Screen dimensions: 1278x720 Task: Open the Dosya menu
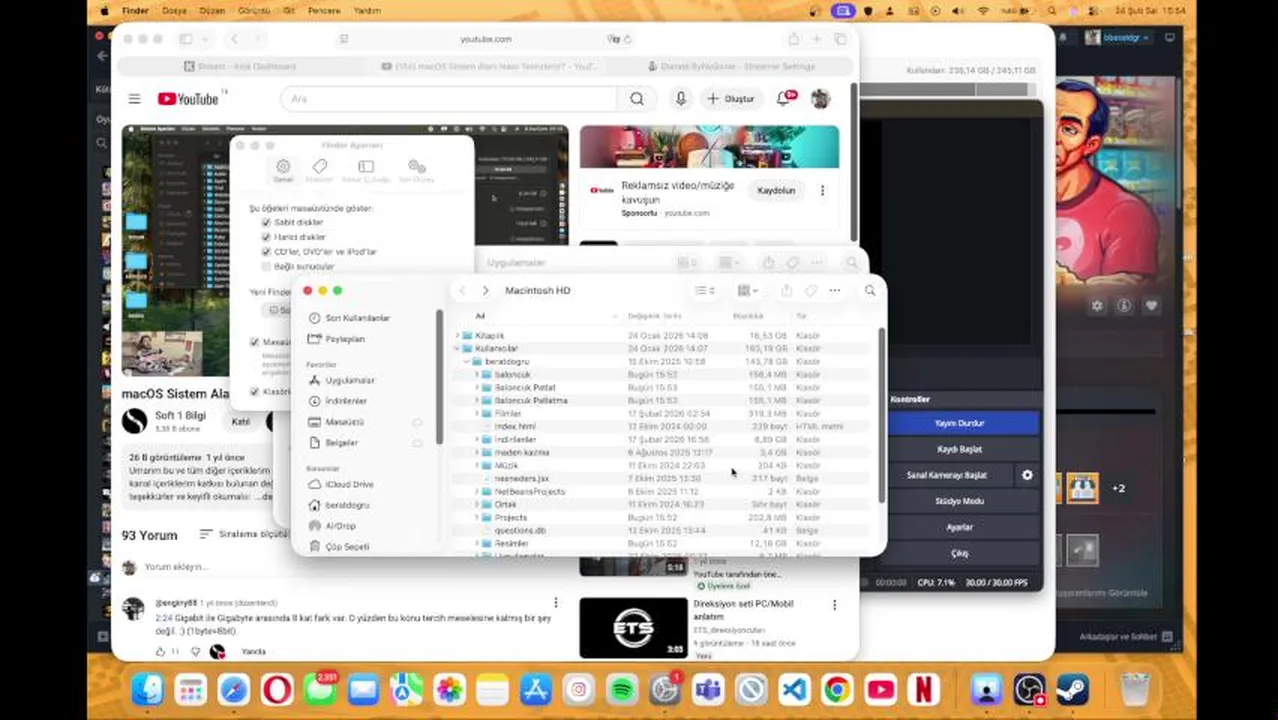(174, 10)
